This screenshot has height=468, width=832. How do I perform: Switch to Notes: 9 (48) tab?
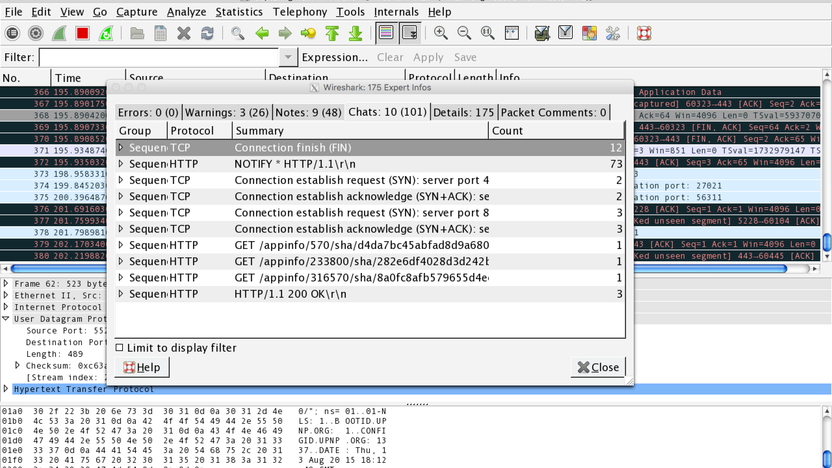[308, 112]
